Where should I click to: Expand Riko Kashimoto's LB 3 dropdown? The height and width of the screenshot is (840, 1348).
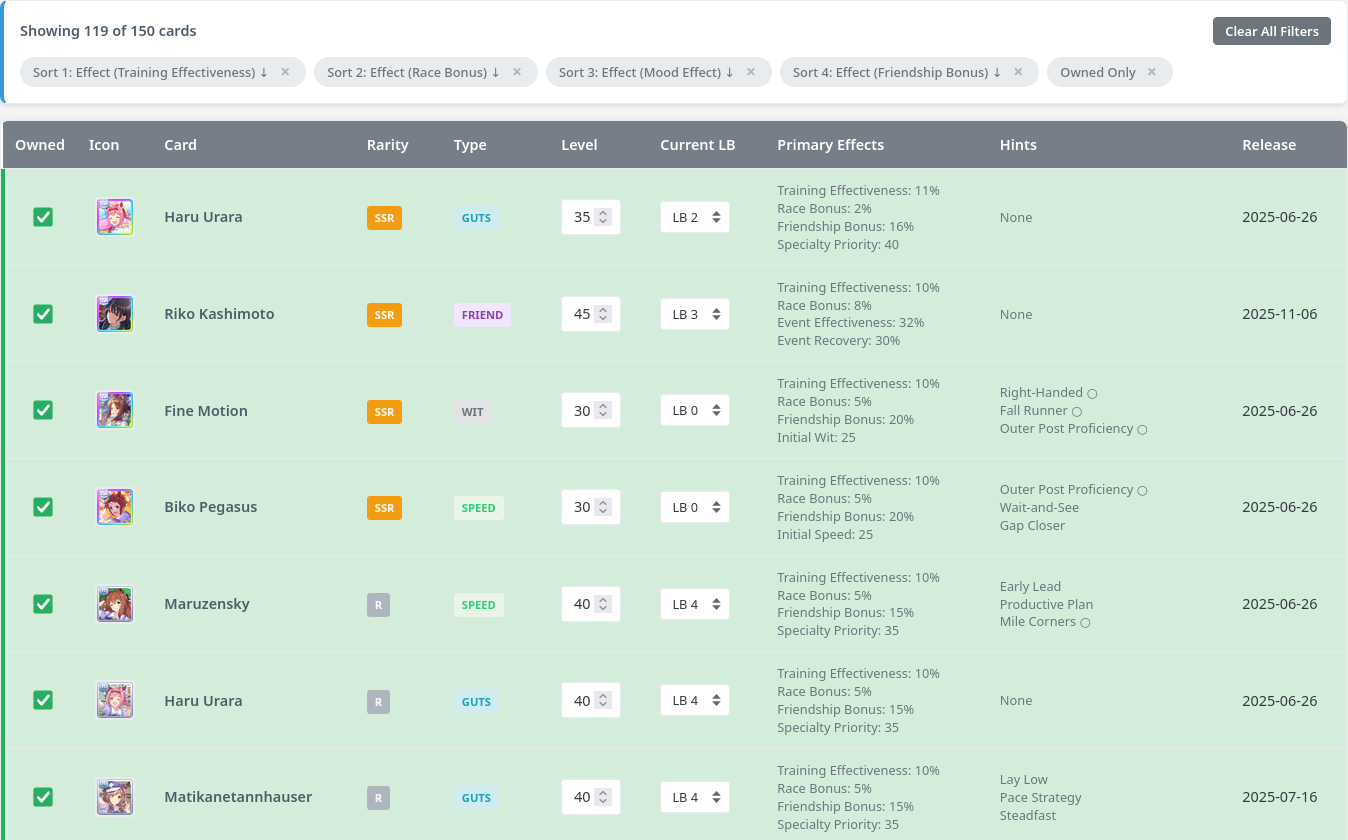point(695,314)
